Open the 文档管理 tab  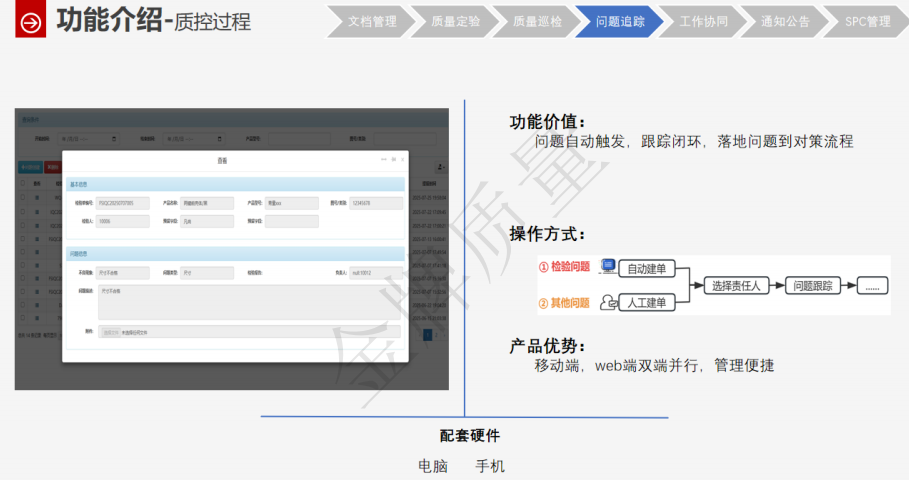371,21
